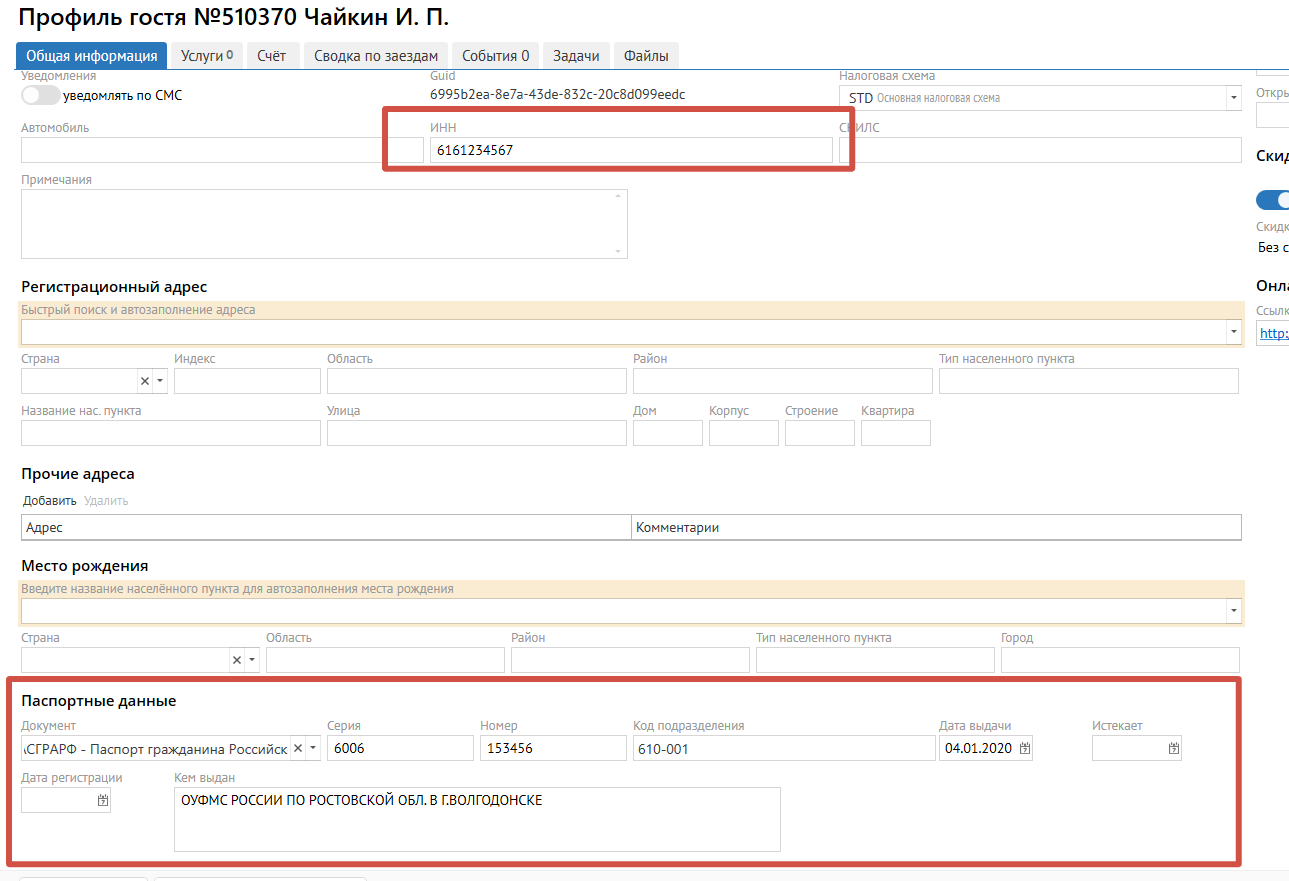Open calendar in Истекает date field
Screen dimensions: 1289x881
tap(1173, 749)
